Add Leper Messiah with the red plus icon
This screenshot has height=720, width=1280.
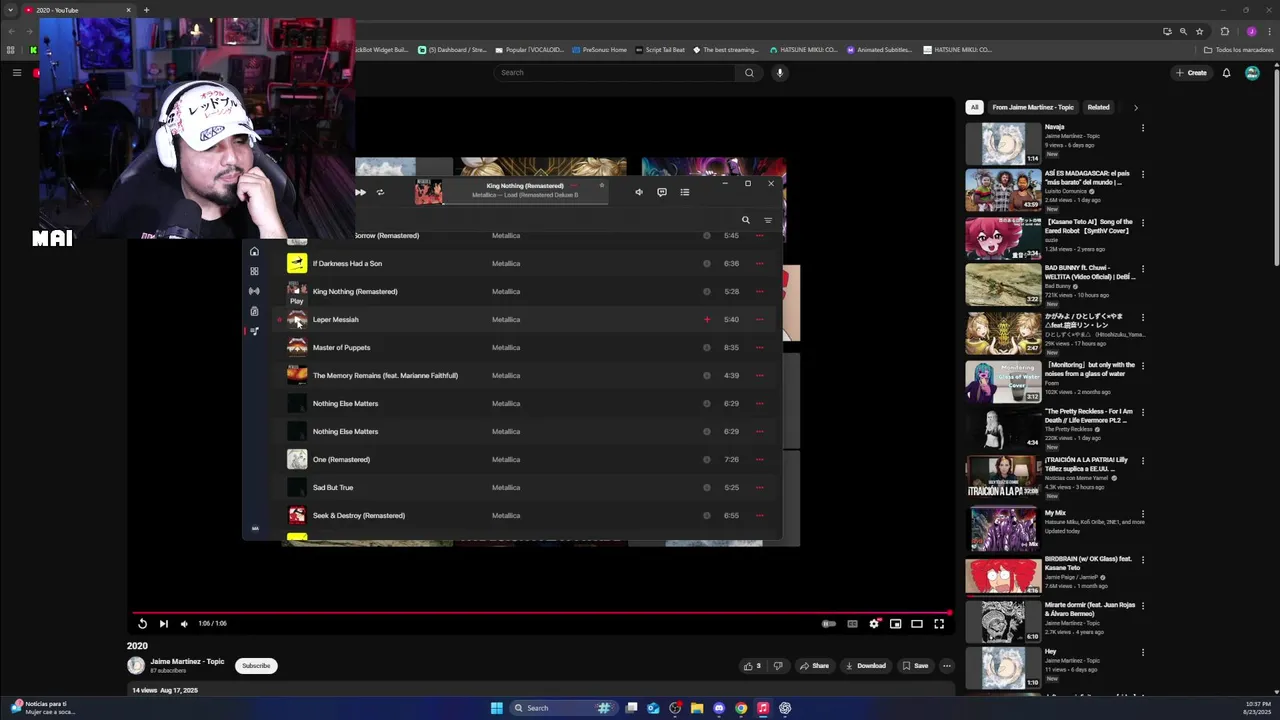707,319
